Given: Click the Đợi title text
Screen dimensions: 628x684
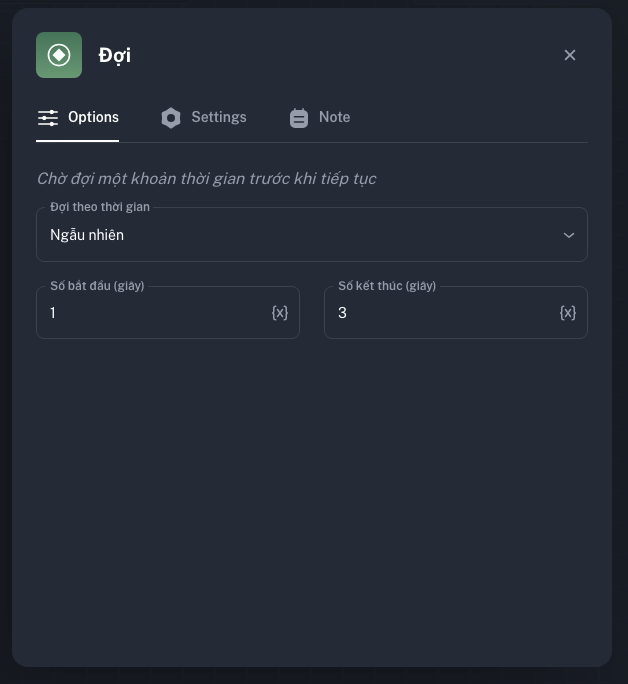Looking at the screenshot, I should pyautogui.click(x=115, y=56).
